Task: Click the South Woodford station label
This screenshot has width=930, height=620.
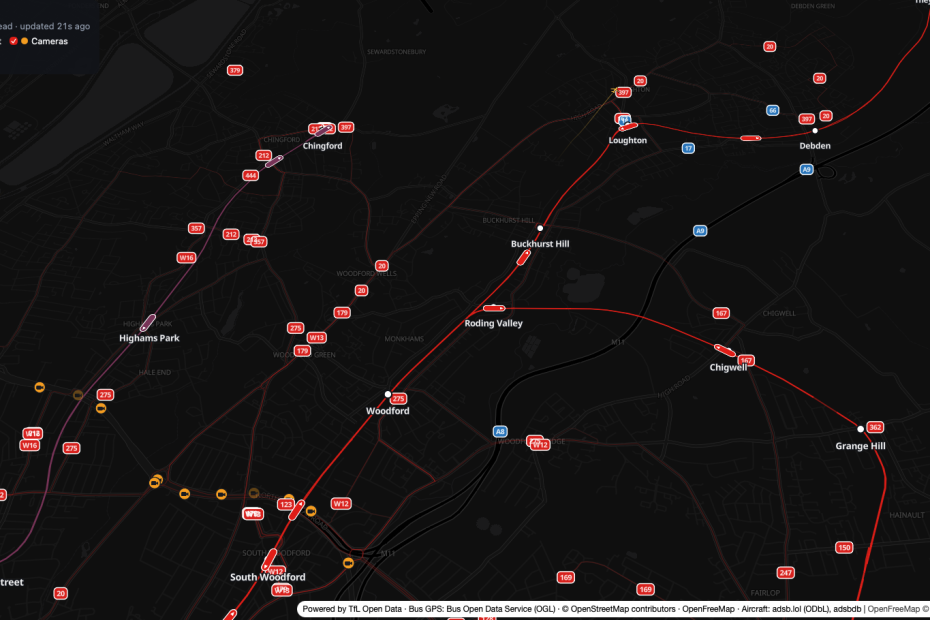Action: pos(267,577)
